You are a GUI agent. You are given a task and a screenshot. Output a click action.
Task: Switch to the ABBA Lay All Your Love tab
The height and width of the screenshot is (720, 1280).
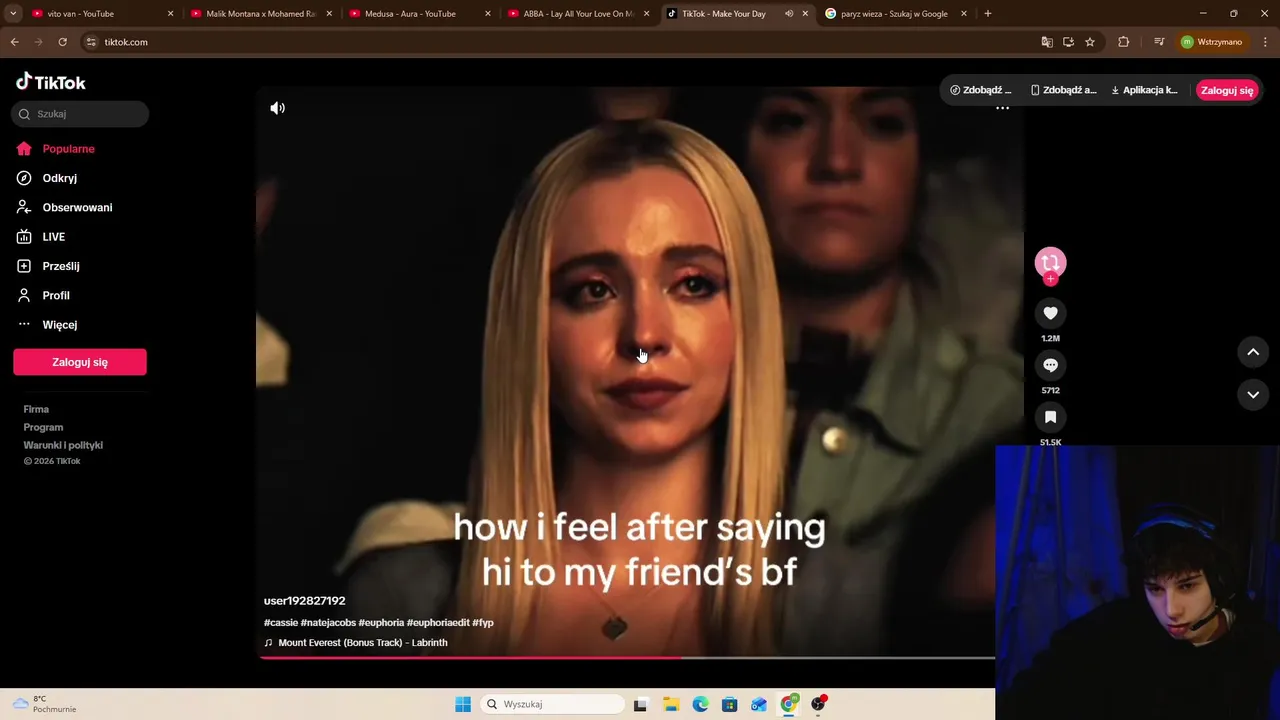tap(578, 14)
